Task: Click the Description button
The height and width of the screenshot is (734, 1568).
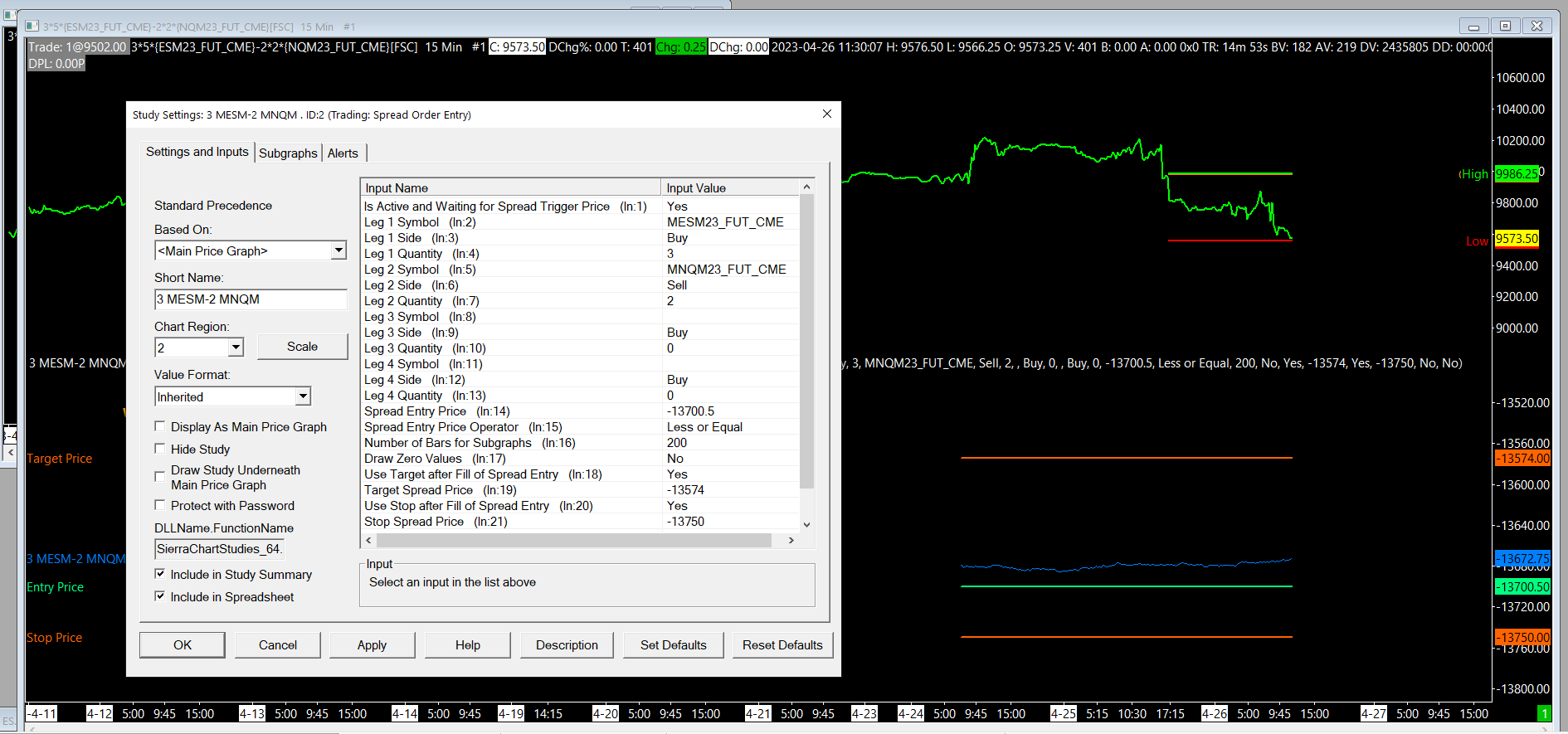Action: [567, 644]
